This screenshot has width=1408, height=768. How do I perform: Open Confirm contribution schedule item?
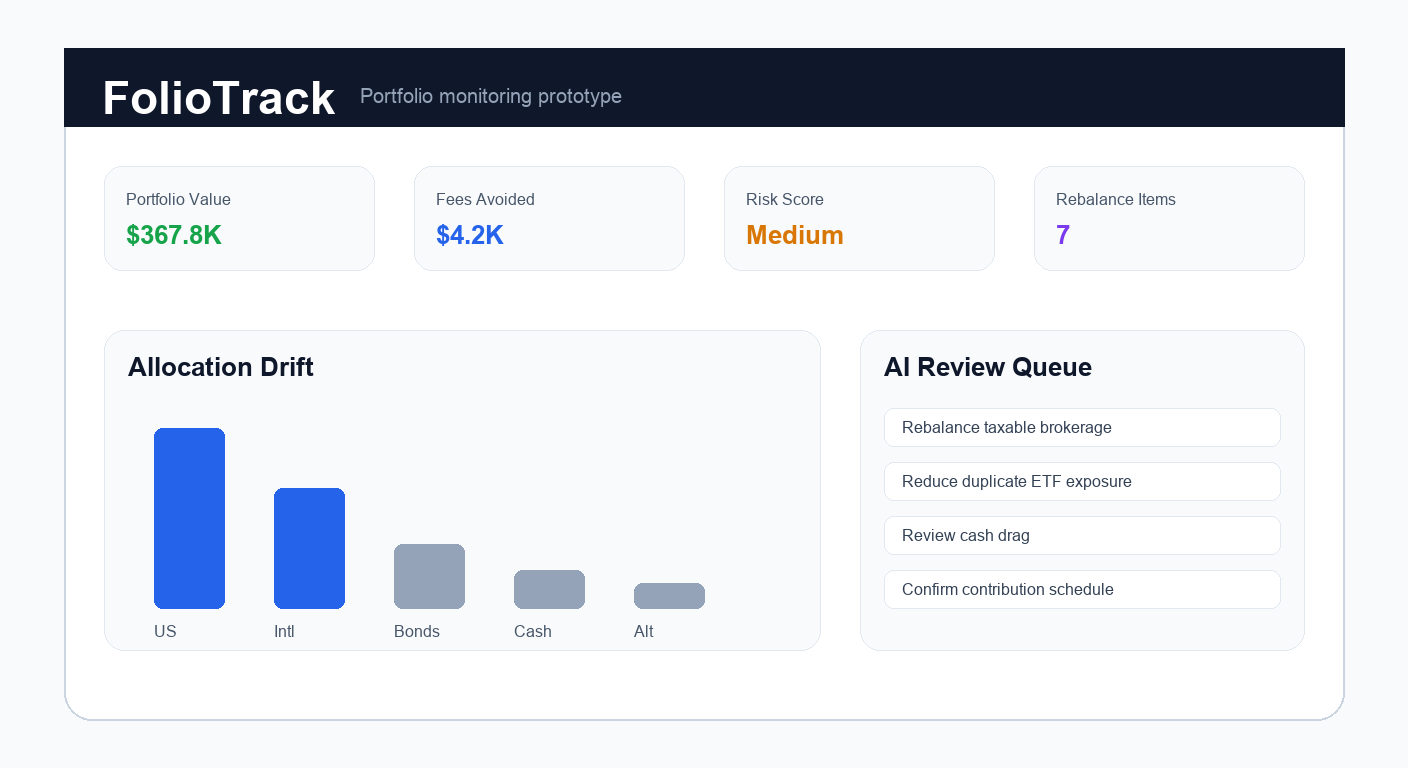pyautogui.click(x=1082, y=589)
